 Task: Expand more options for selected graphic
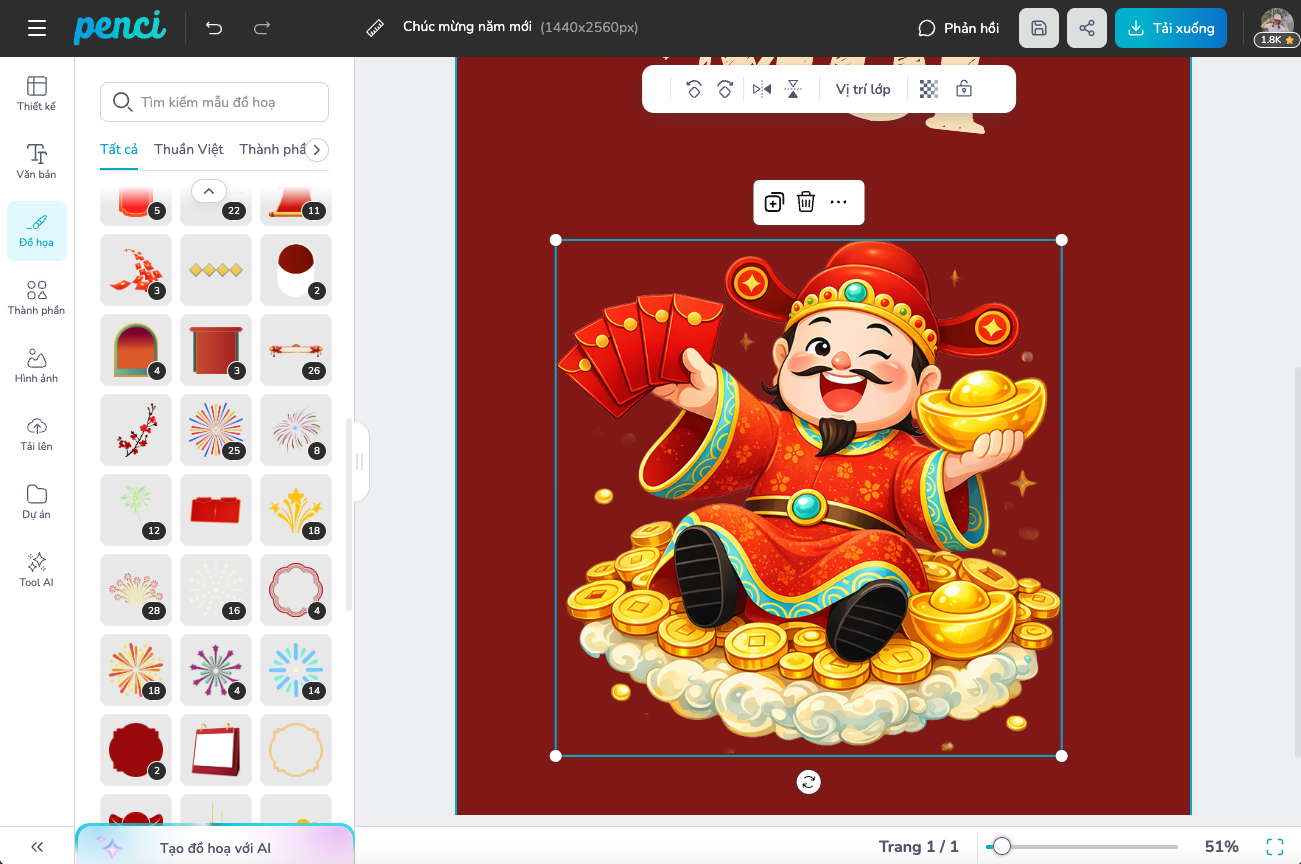click(x=839, y=203)
